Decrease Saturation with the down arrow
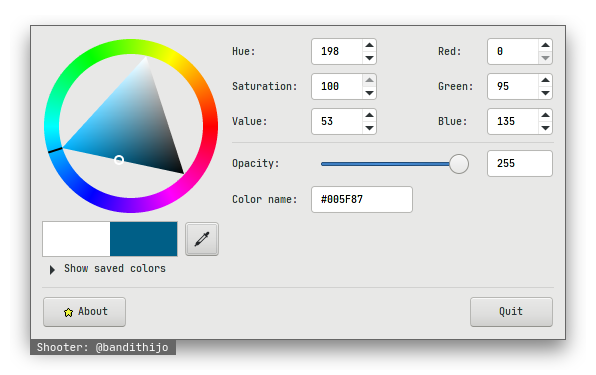 click(x=369, y=93)
